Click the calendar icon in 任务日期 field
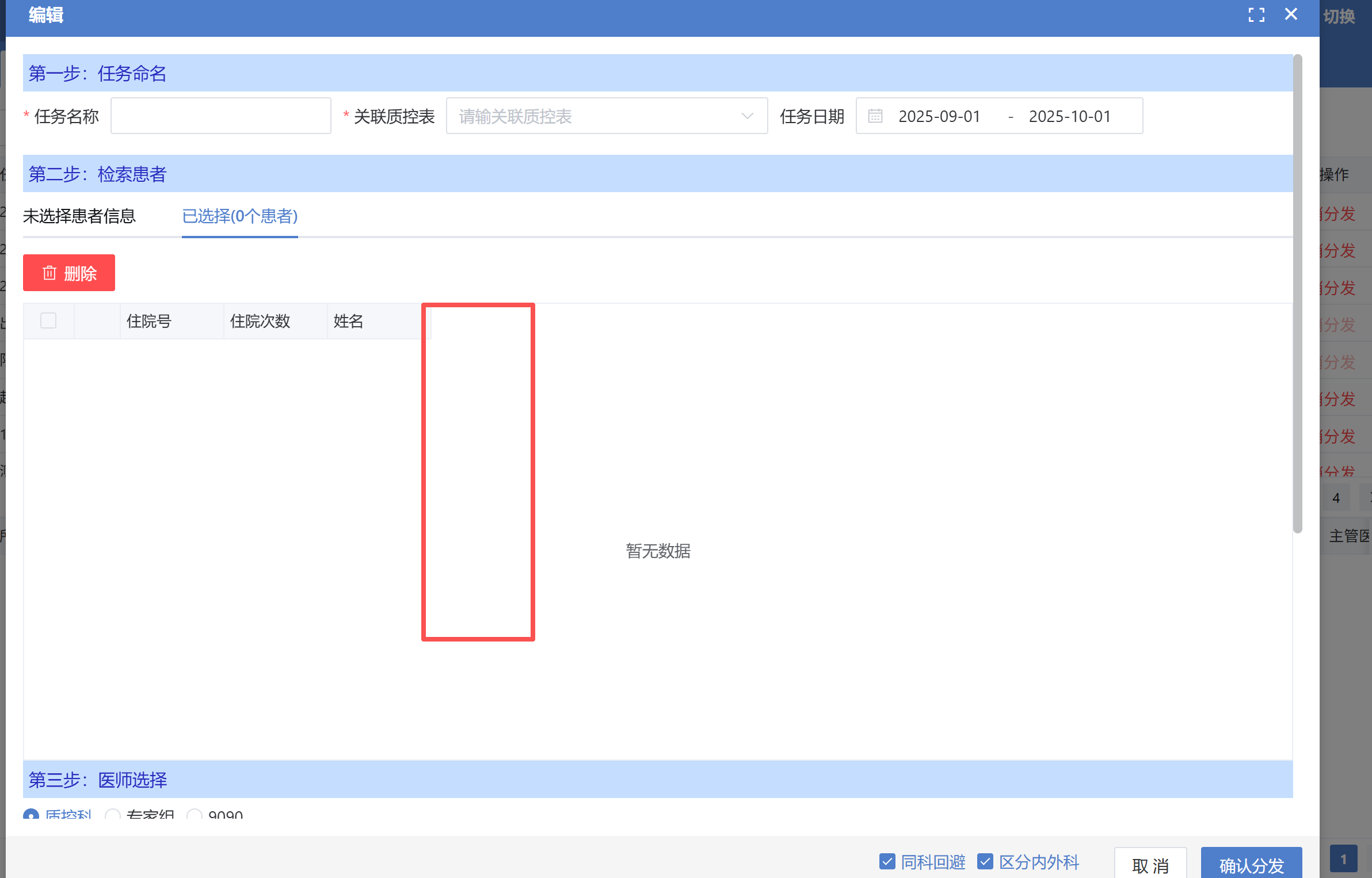 [875, 116]
